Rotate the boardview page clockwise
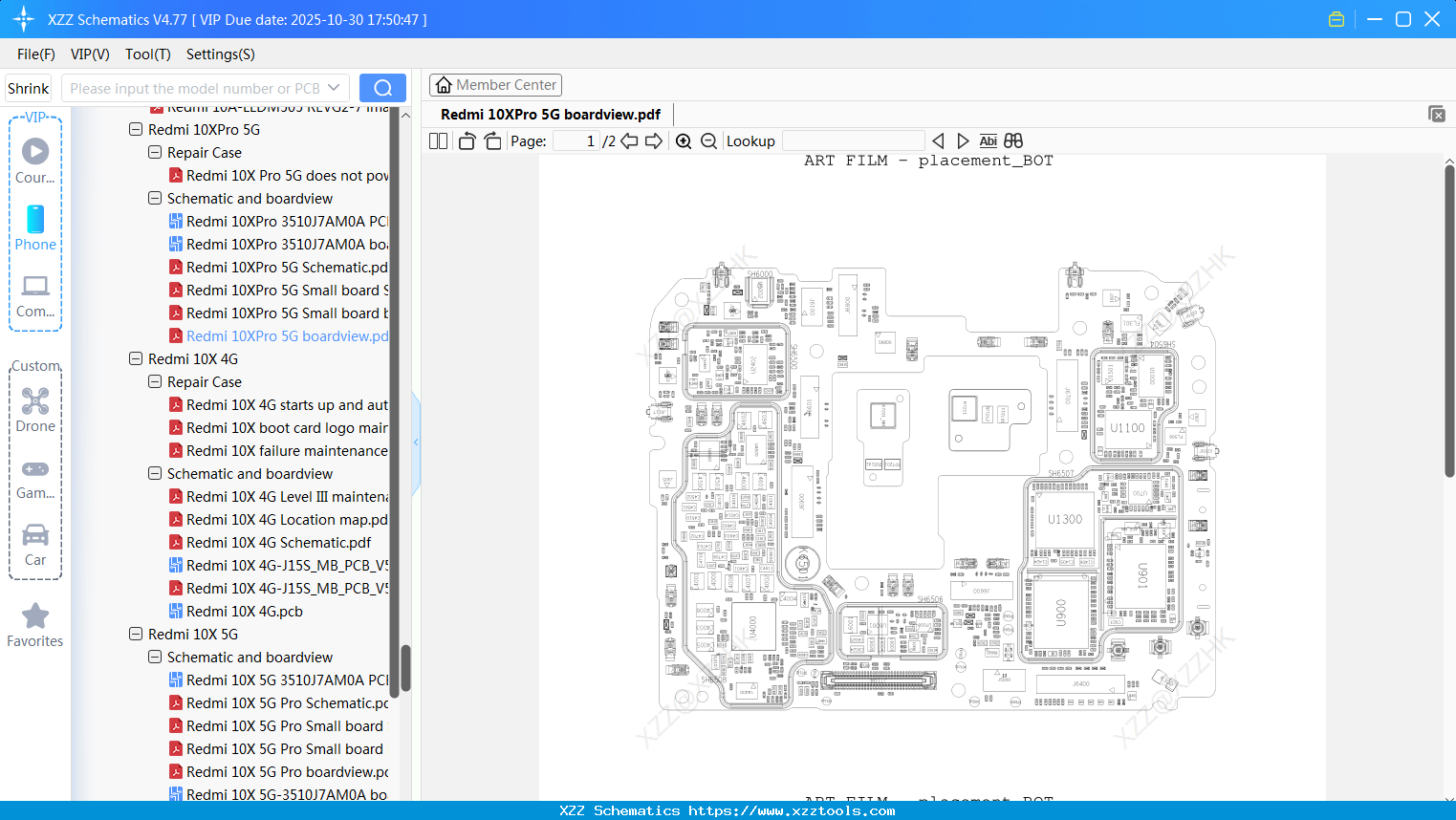 pyautogui.click(x=492, y=140)
